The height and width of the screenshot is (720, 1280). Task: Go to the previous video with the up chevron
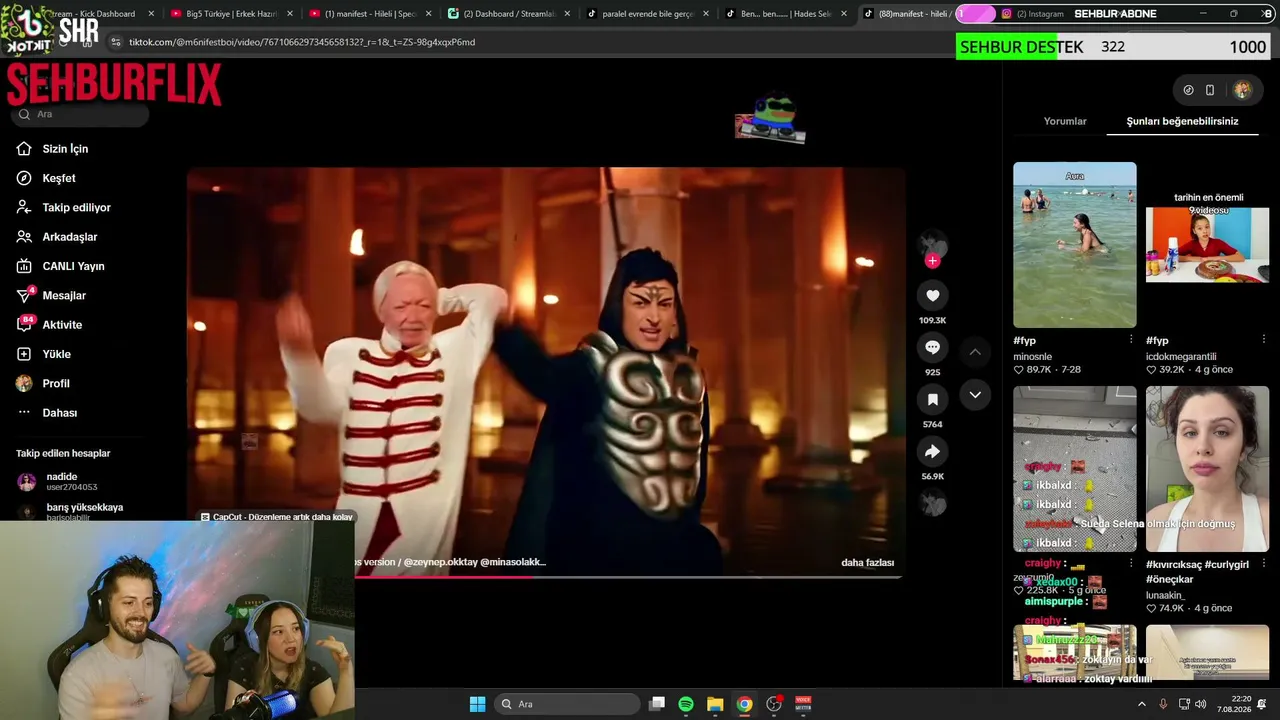975,352
